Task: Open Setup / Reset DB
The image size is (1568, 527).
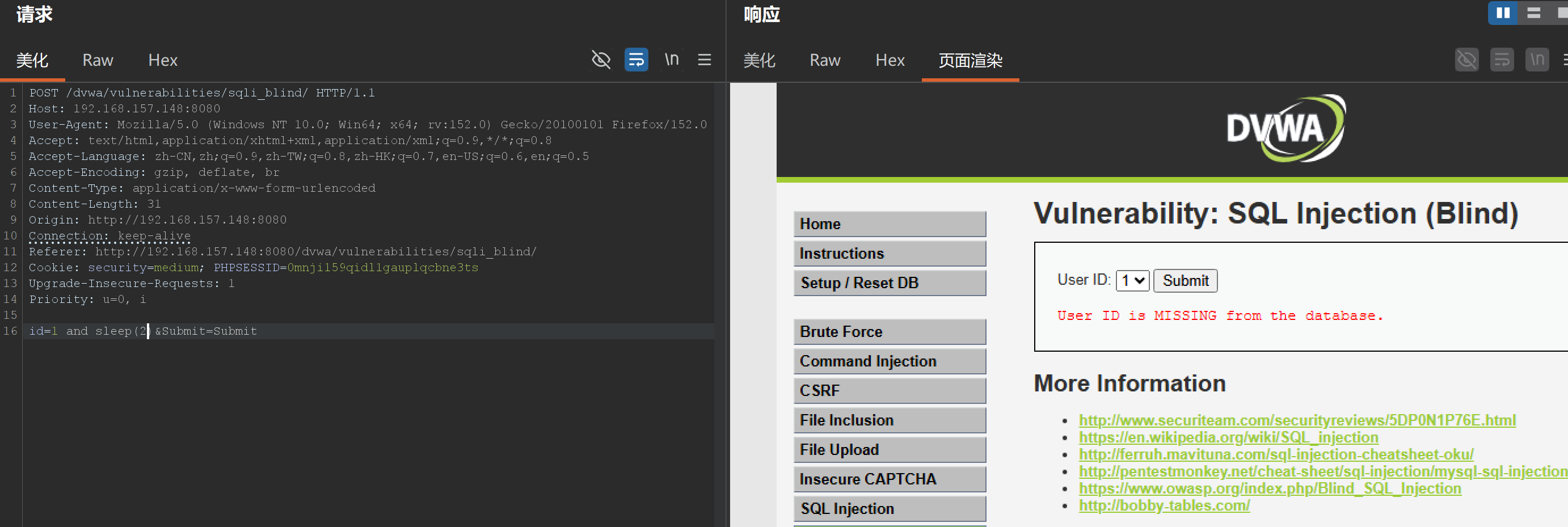Action: tap(890, 283)
